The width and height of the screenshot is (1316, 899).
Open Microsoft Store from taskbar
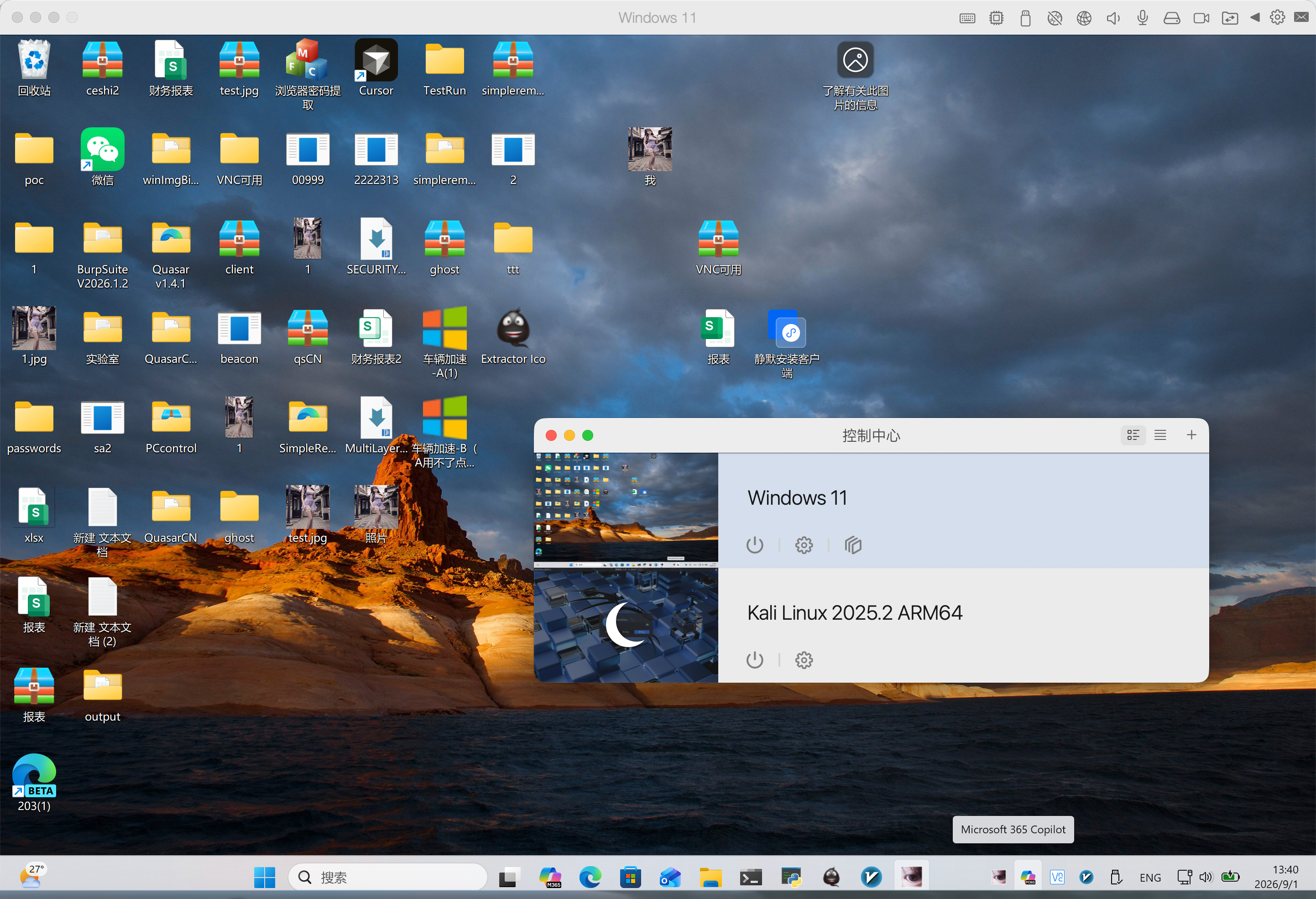pos(630,877)
